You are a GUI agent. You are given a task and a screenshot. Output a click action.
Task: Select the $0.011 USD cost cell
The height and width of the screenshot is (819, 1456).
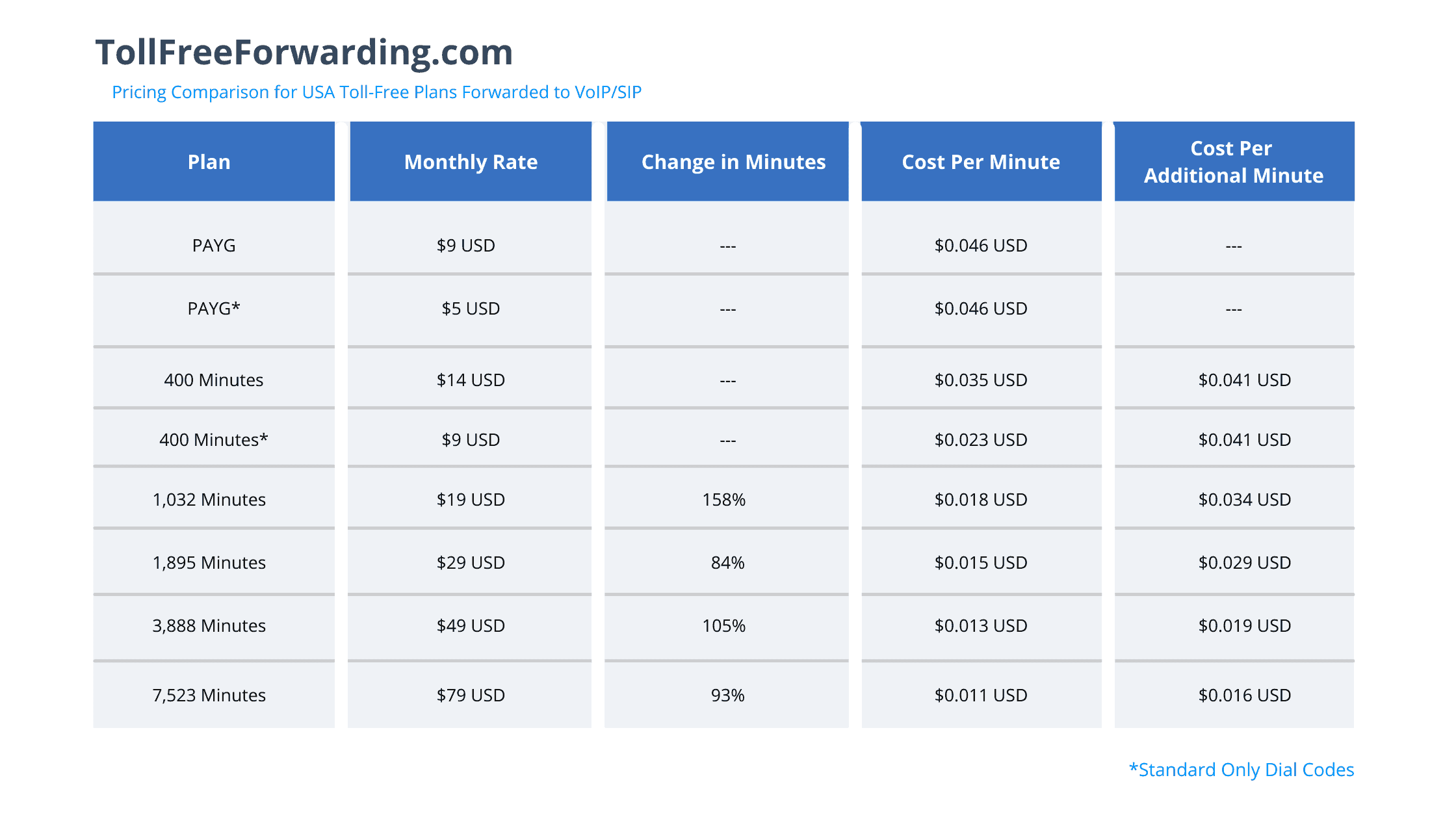click(981, 695)
